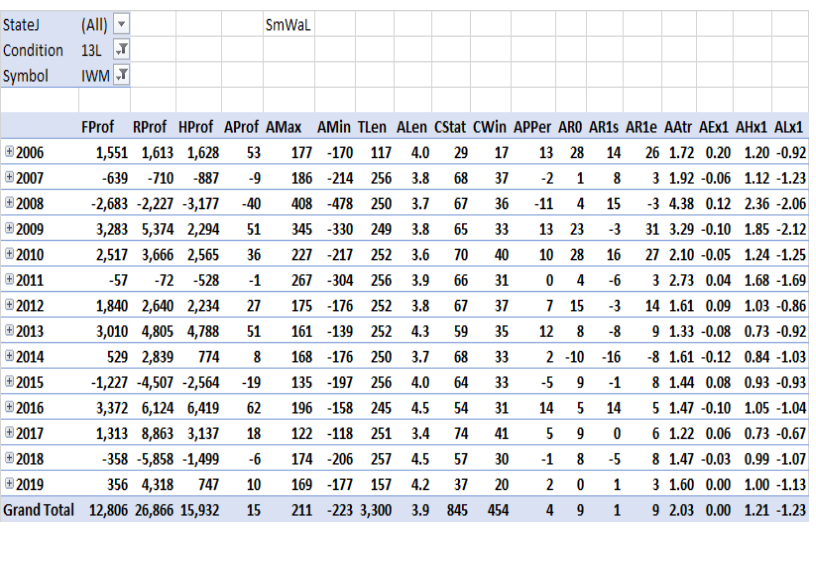Select the ALx1 column header

click(788, 127)
